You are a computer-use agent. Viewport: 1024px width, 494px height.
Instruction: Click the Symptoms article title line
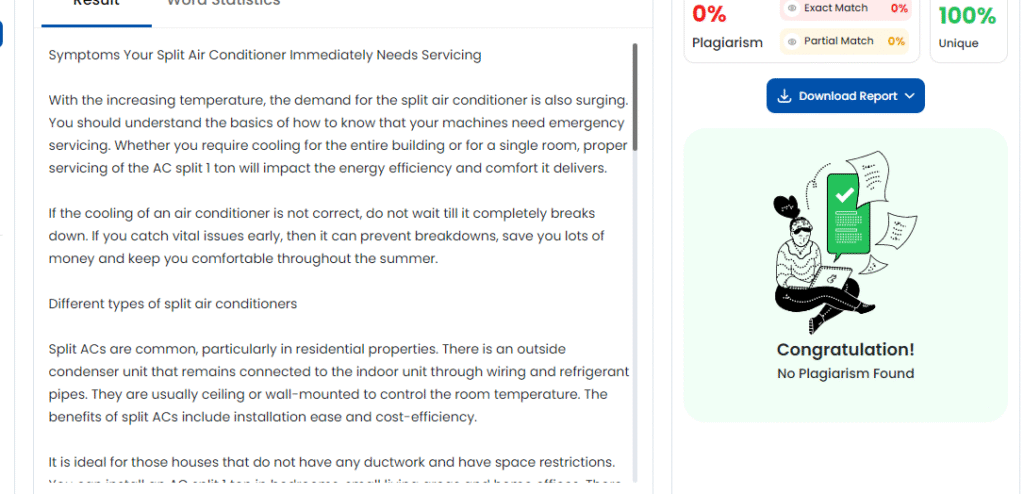pyautogui.click(x=265, y=55)
